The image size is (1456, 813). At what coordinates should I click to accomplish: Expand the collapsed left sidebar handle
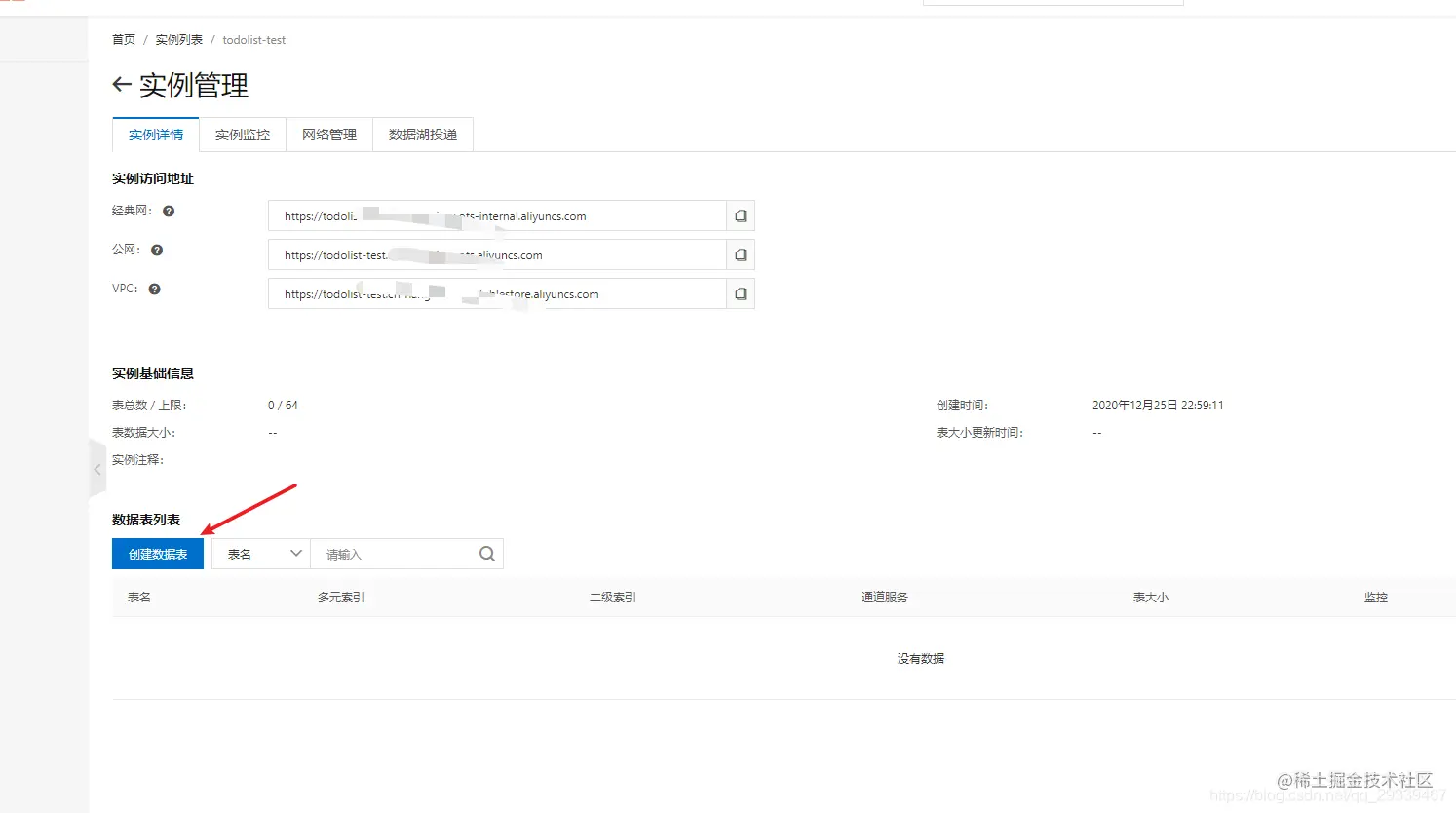coord(97,470)
